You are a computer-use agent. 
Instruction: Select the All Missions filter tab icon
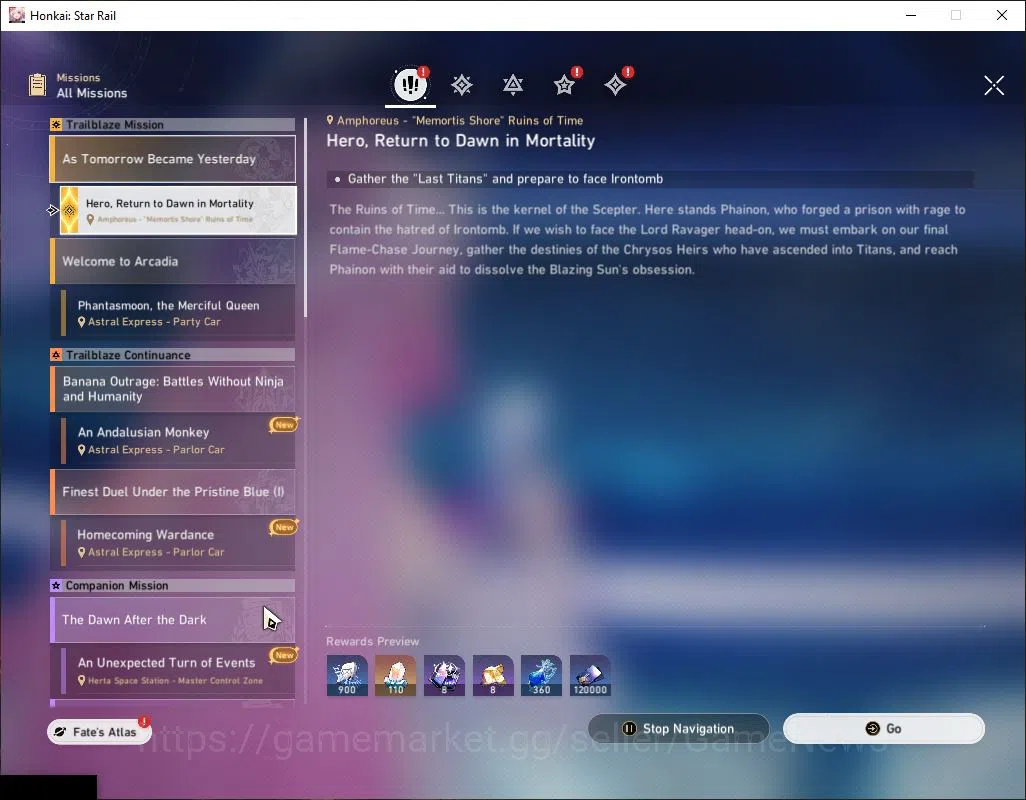(410, 84)
